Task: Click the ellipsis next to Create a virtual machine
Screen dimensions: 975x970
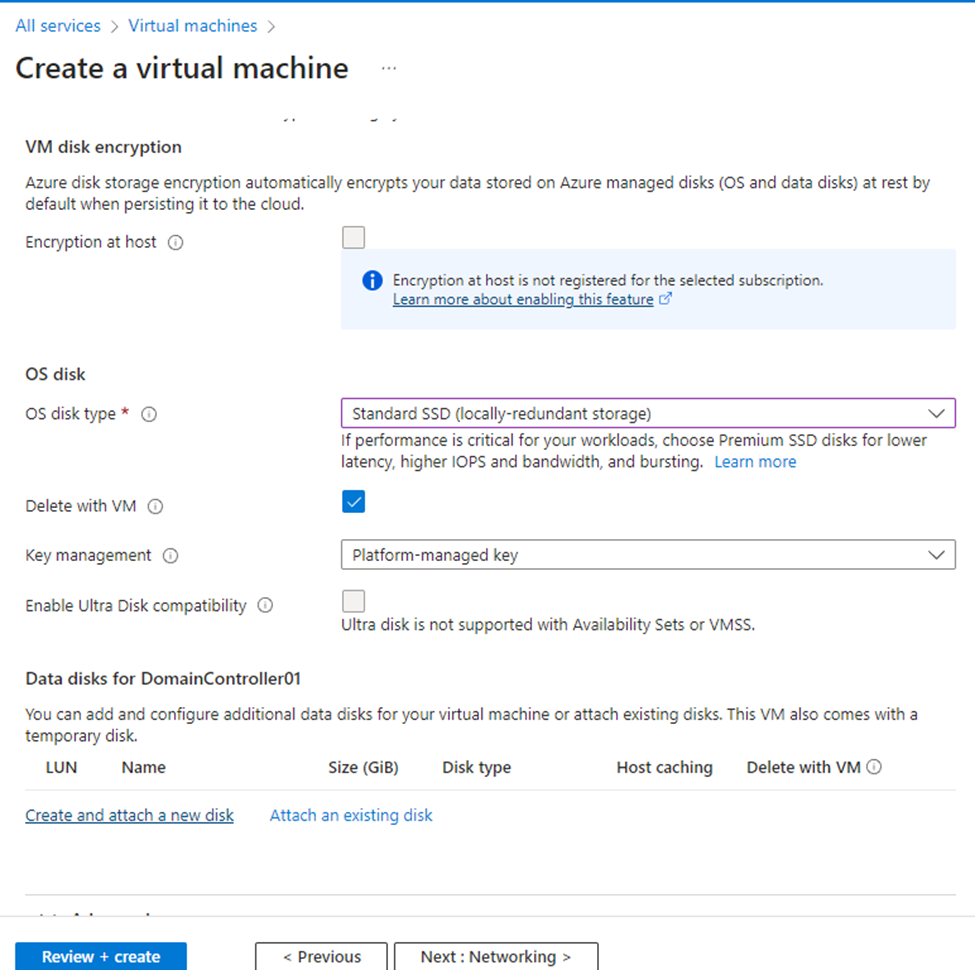Action: click(388, 70)
